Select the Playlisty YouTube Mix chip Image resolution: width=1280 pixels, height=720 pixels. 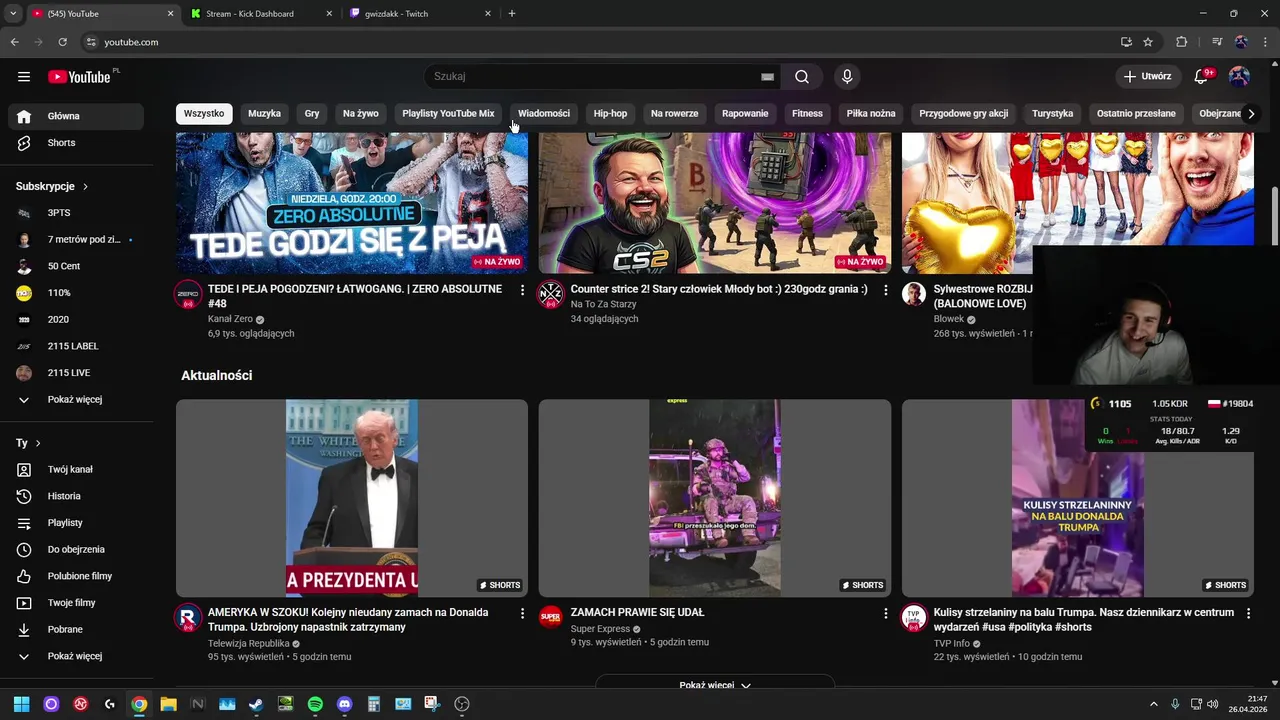point(448,114)
